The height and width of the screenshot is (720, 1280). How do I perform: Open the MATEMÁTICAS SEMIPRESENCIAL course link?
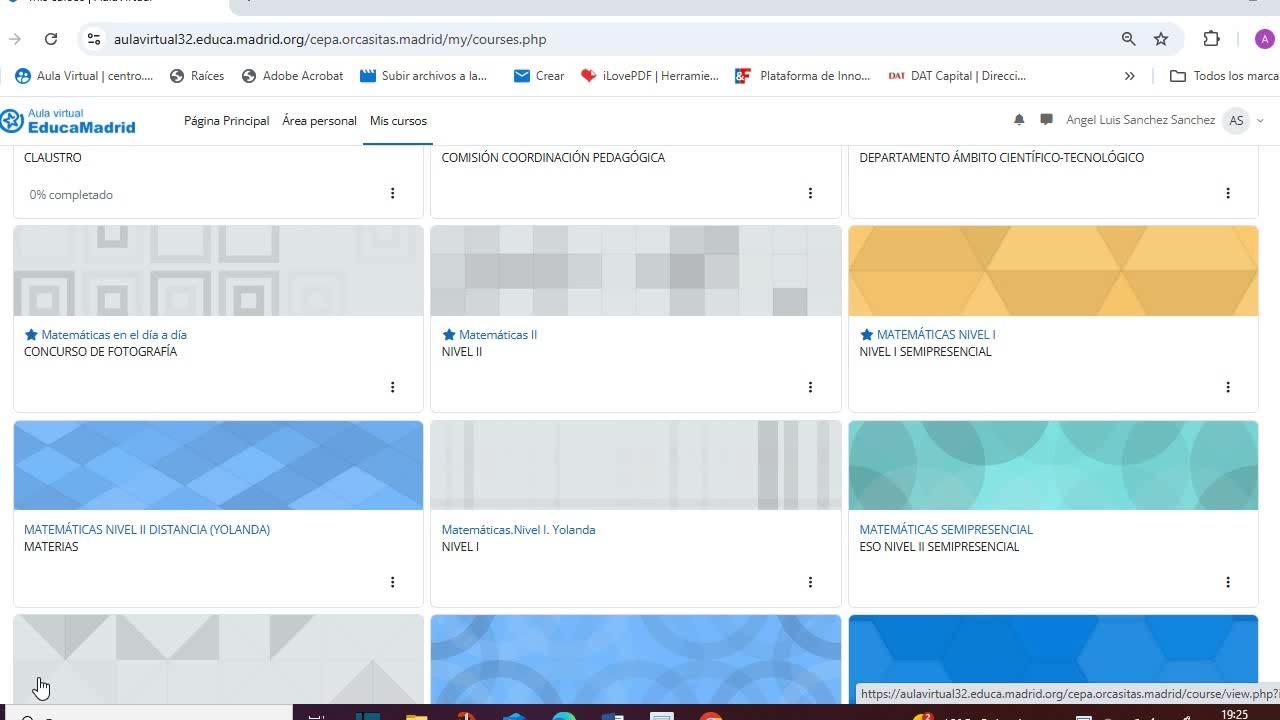coord(946,530)
